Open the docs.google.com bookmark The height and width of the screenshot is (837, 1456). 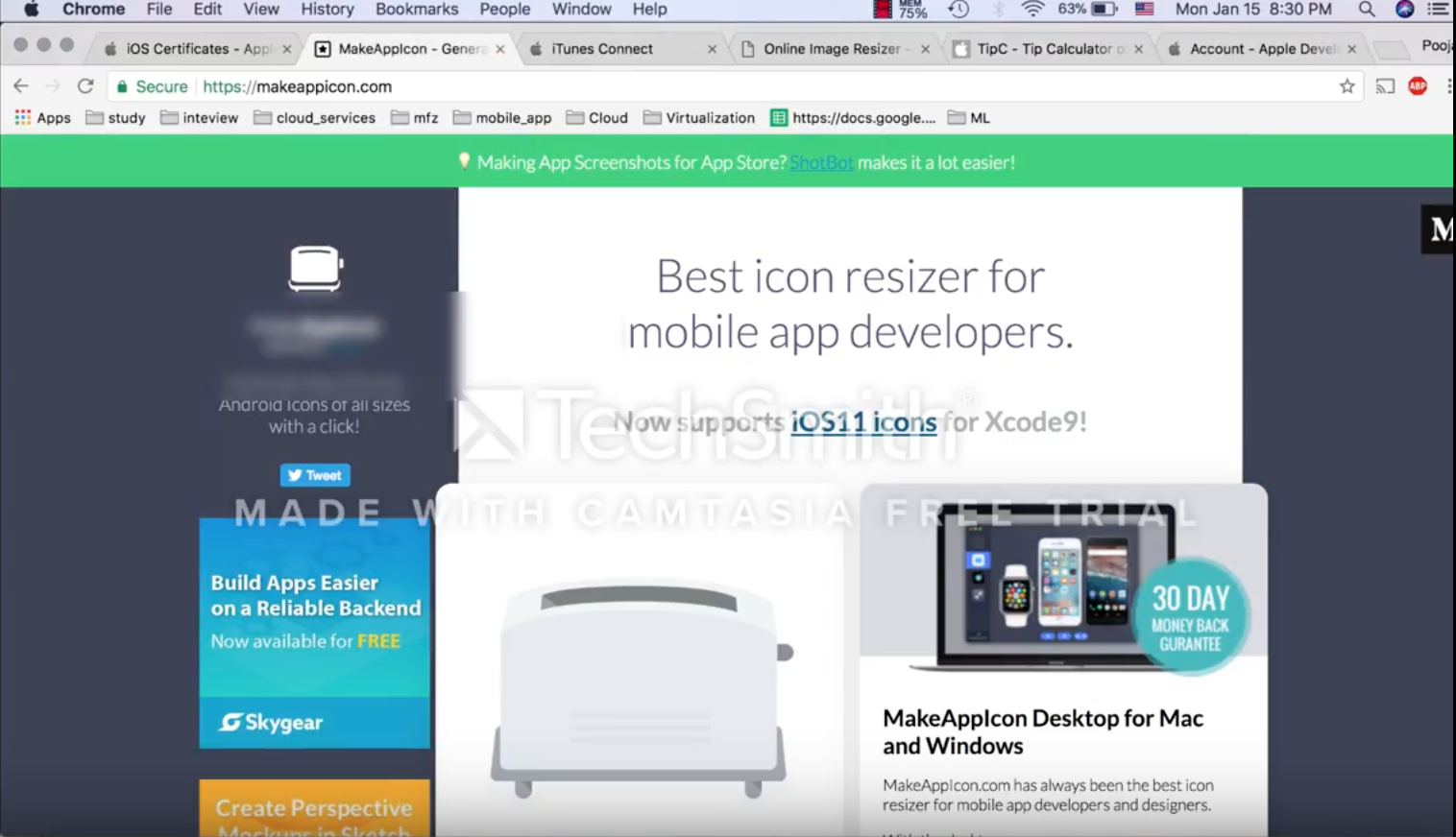(853, 118)
